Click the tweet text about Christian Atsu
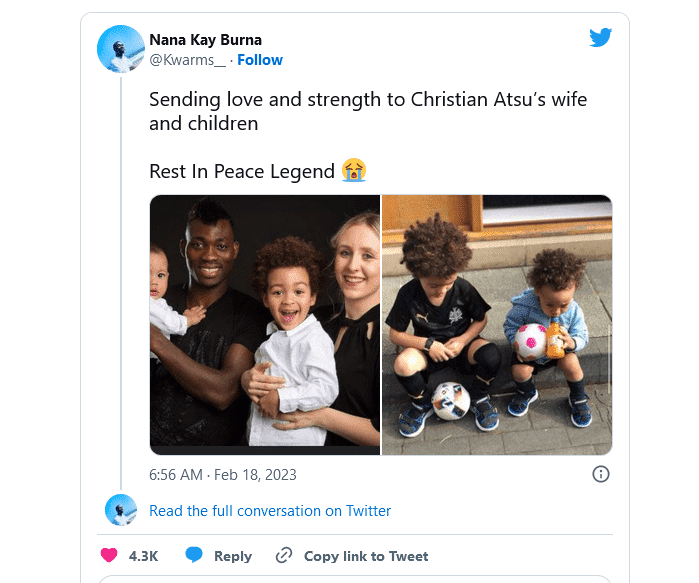This screenshot has width=699, height=583. tap(368, 112)
